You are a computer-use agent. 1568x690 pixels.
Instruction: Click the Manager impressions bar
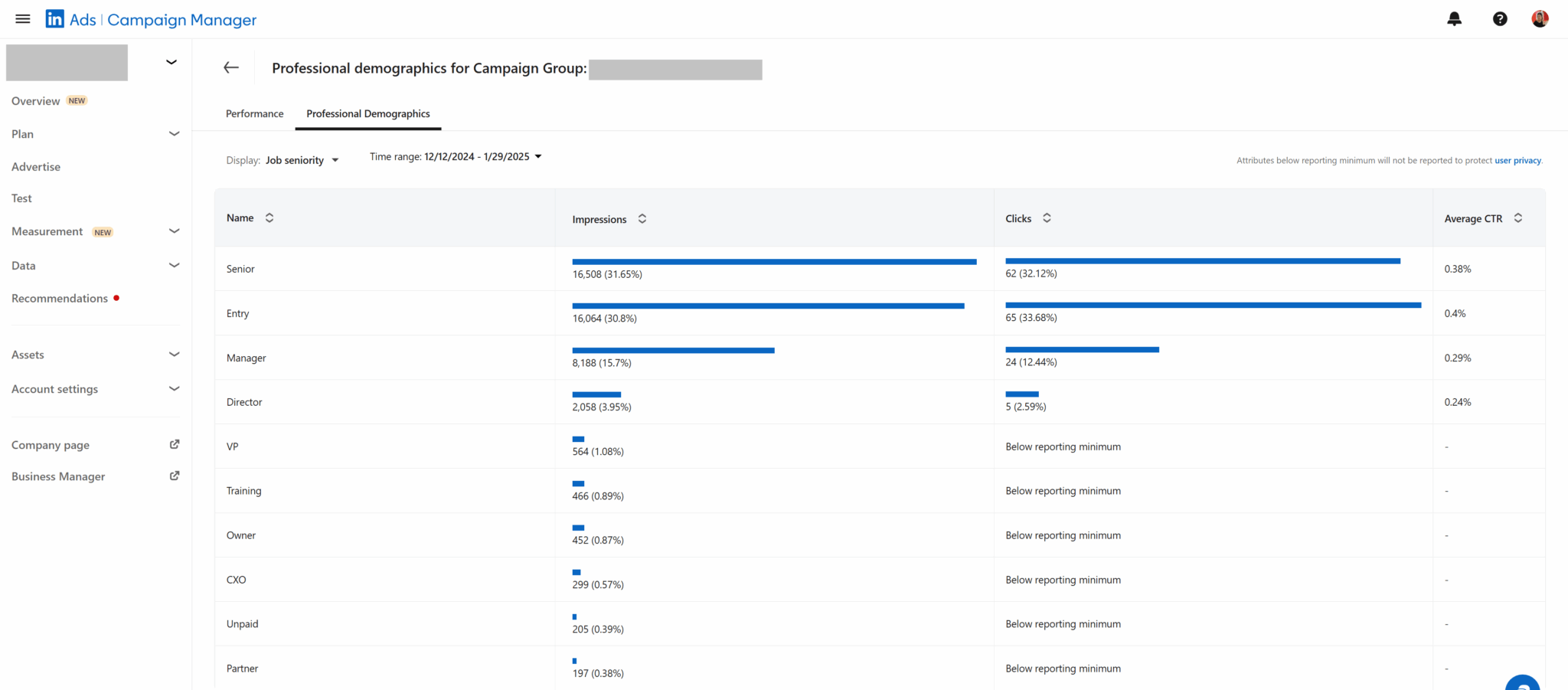tap(673, 351)
